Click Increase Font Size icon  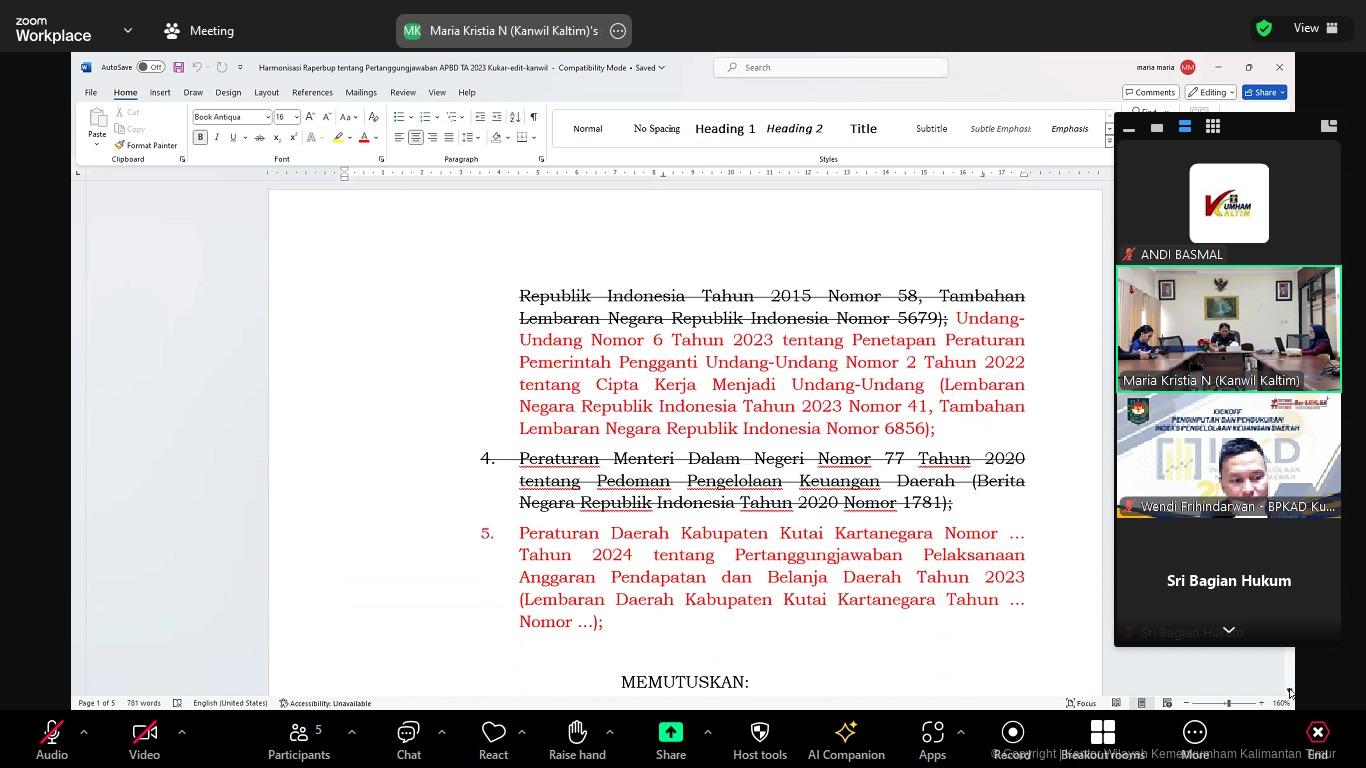pos(310,117)
